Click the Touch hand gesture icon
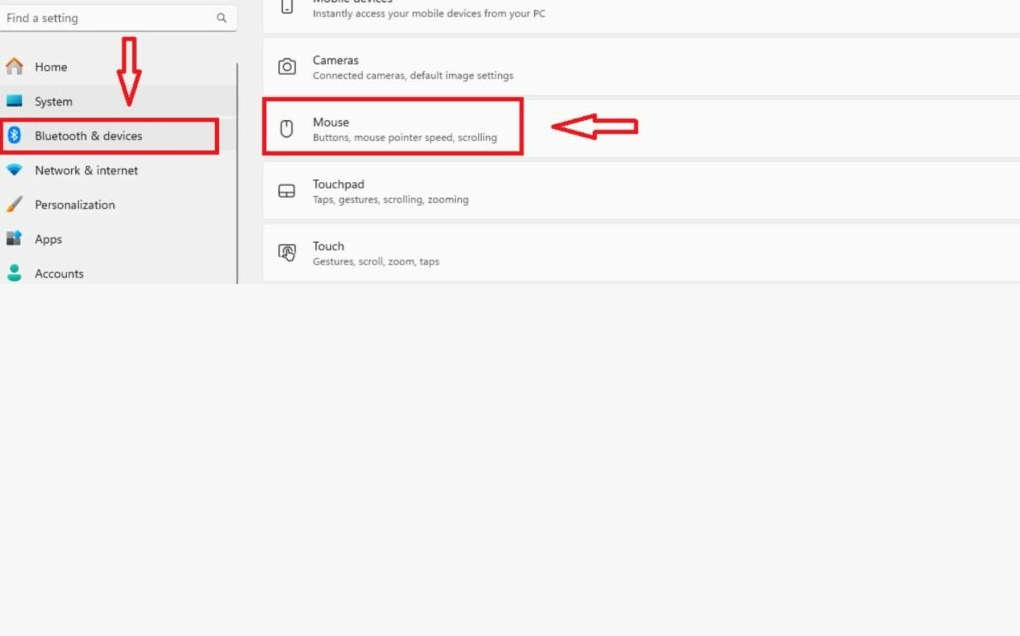The width and height of the screenshot is (1020, 636). tap(287, 253)
